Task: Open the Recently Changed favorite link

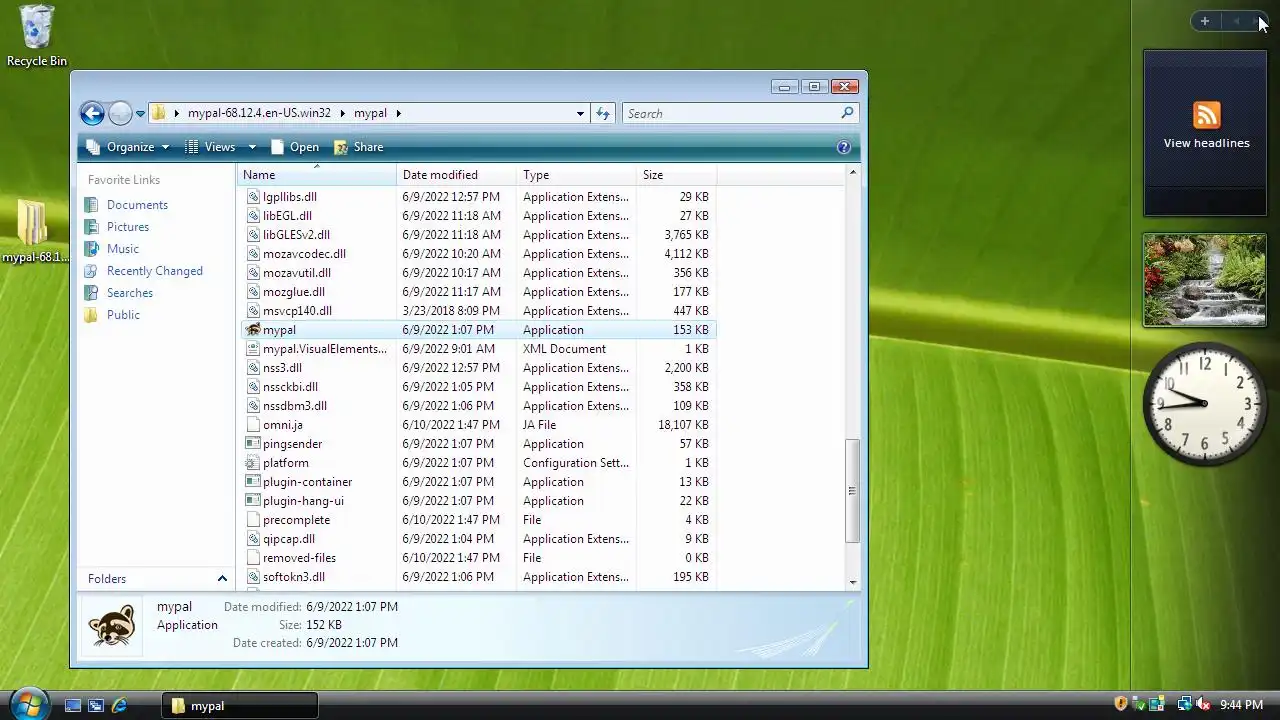Action: coord(154,271)
